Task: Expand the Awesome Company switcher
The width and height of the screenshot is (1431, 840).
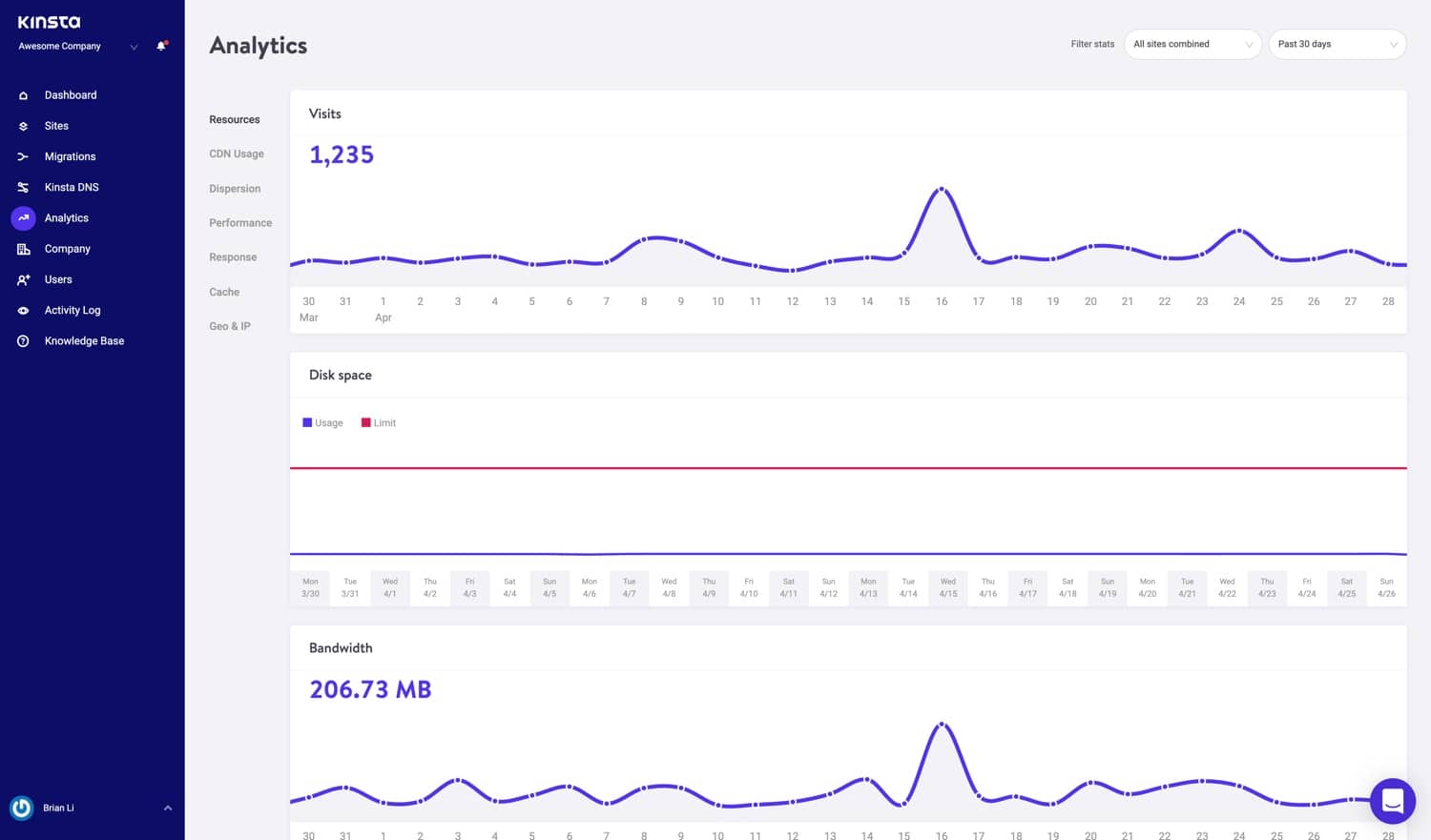Action: pos(134,47)
